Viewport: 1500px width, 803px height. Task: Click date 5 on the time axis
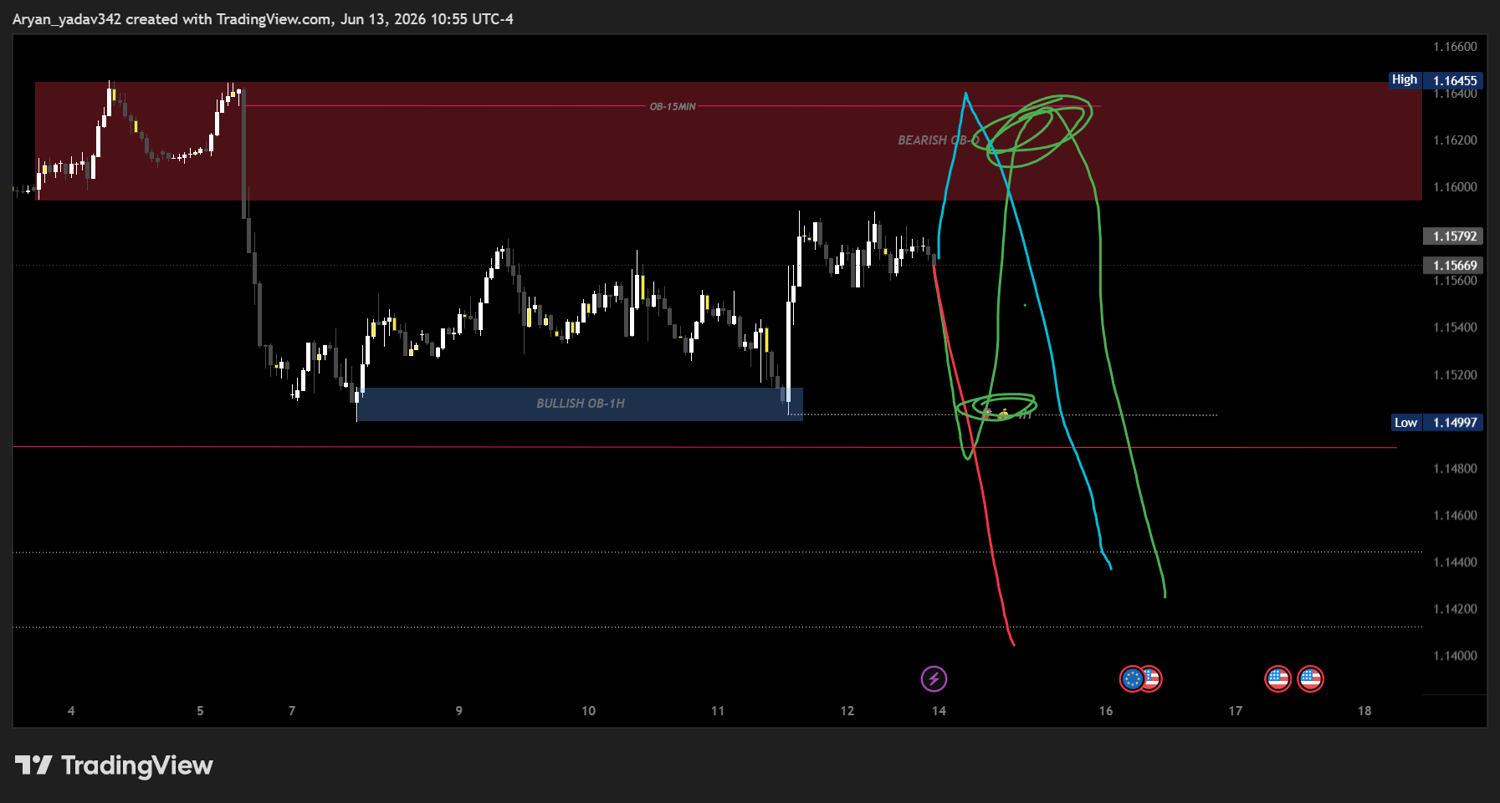tap(200, 712)
